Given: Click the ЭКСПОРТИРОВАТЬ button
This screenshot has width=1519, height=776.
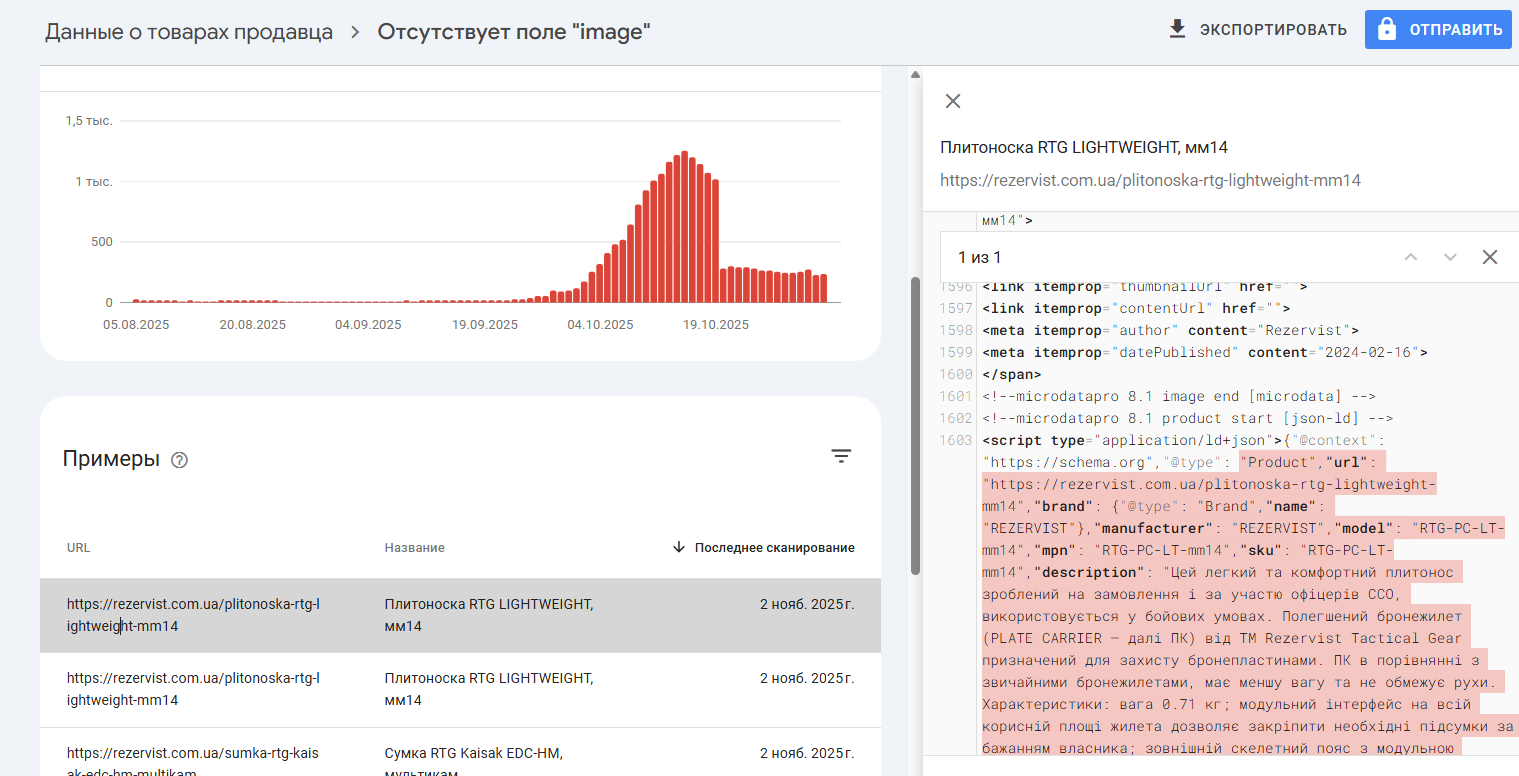Looking at the screenshot, I should (1258, 29).
